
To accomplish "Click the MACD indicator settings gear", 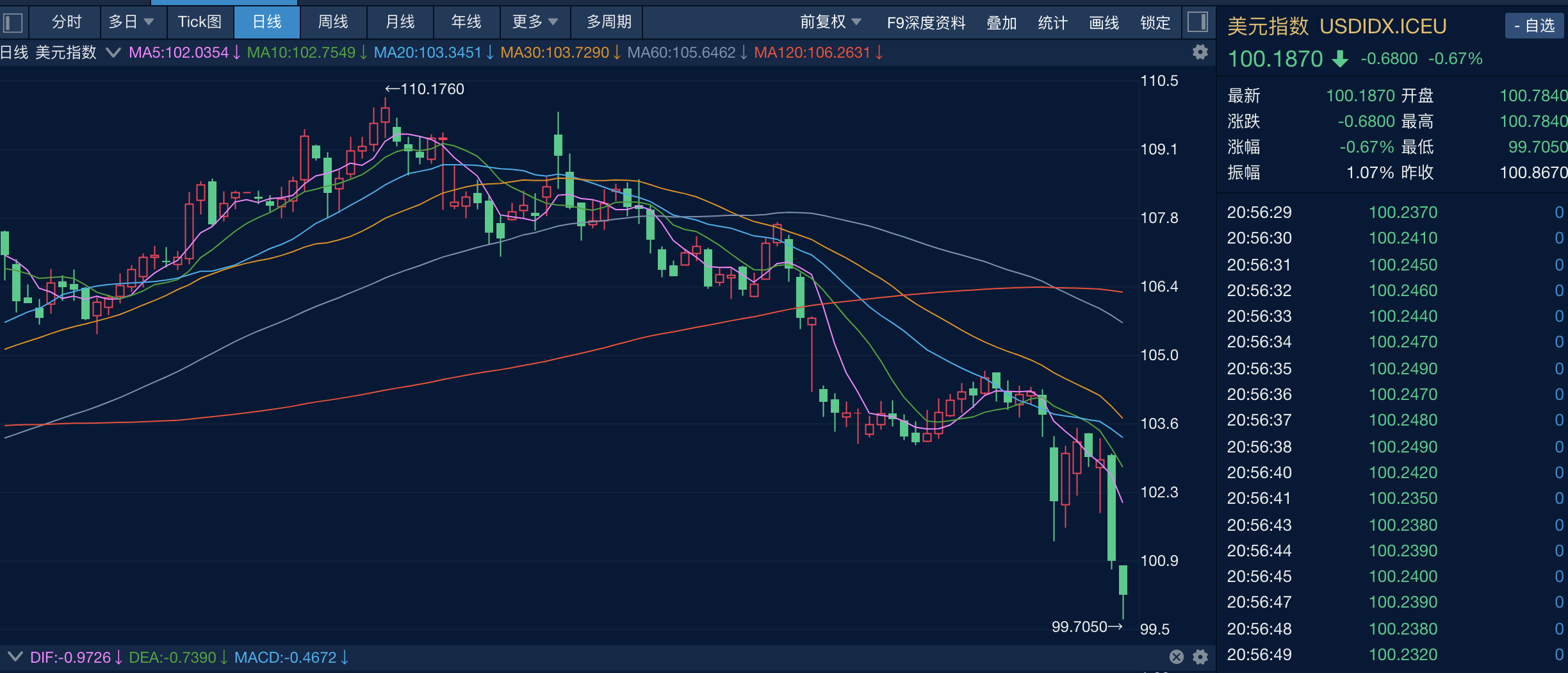I will tap(1200, 657).
